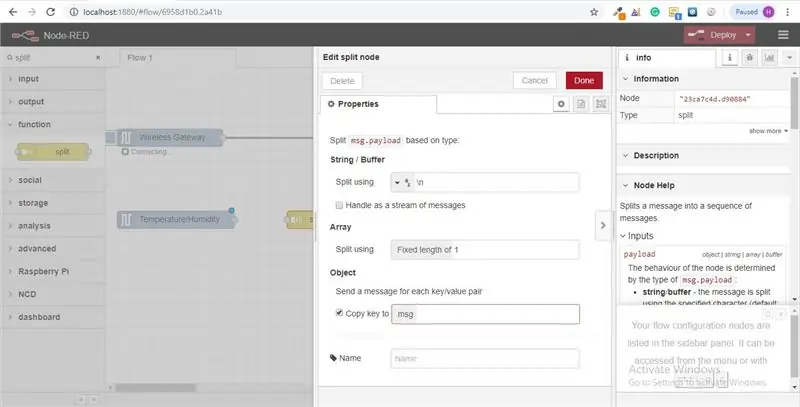Click the Array Fixed length field
800x407 pixels.
(x=485, y=250)
